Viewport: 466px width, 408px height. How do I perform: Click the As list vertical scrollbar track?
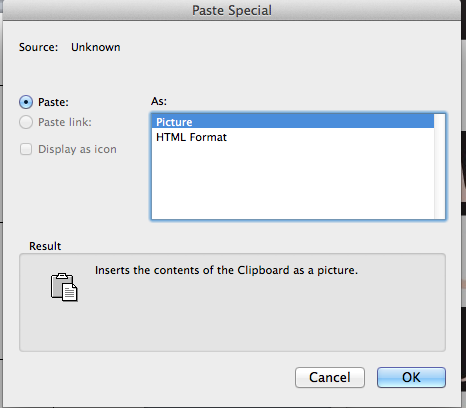(x=439, y=166)
